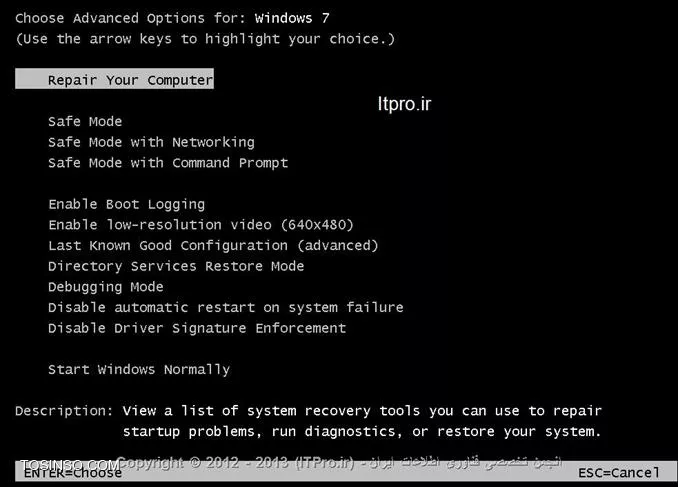Click the arrow keys instruction line
This screenshot has height=487, width=678.
205,39
